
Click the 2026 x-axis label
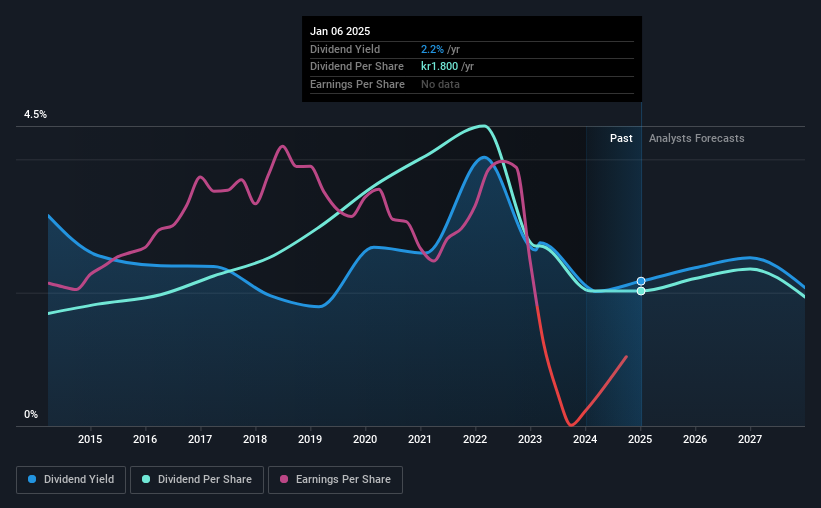pyautogui.click(x=695, y=439)
